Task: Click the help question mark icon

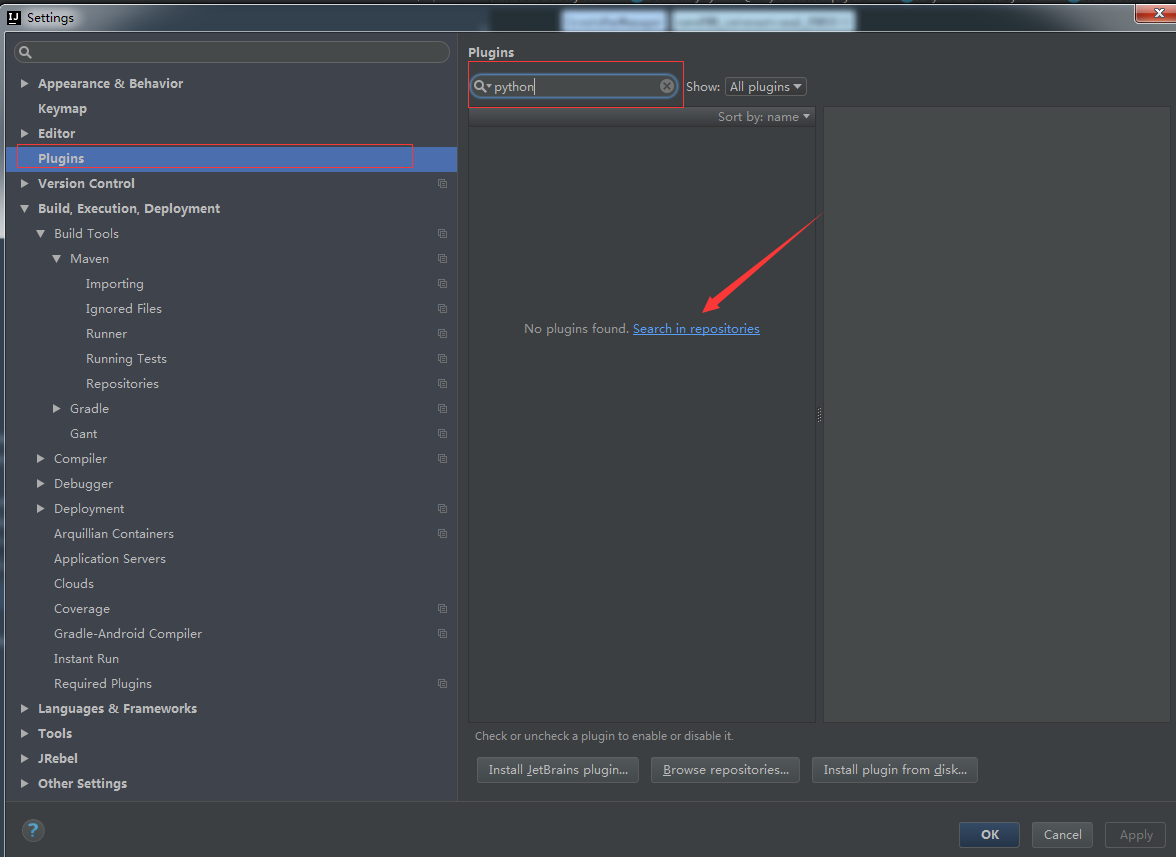Action: coord(33,830)
